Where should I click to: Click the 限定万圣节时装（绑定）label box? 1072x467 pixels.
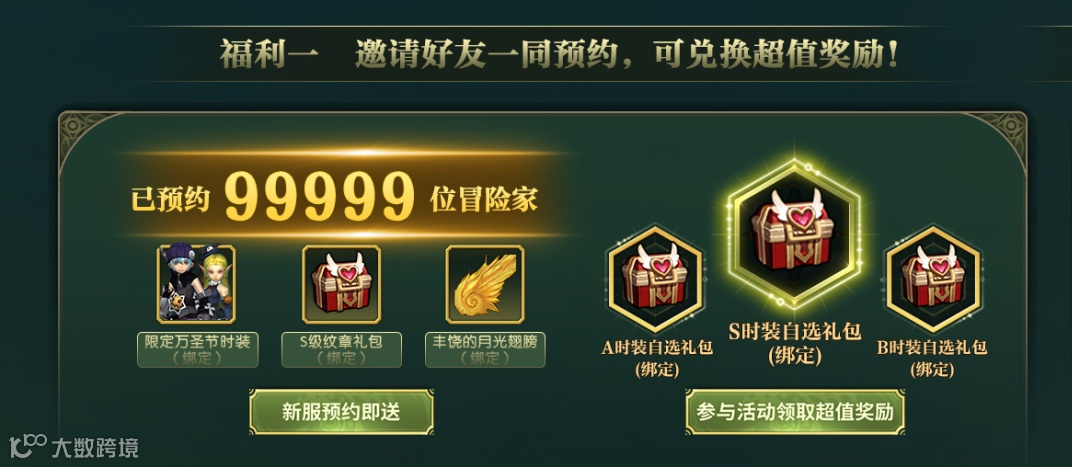[x=198, y=349]
